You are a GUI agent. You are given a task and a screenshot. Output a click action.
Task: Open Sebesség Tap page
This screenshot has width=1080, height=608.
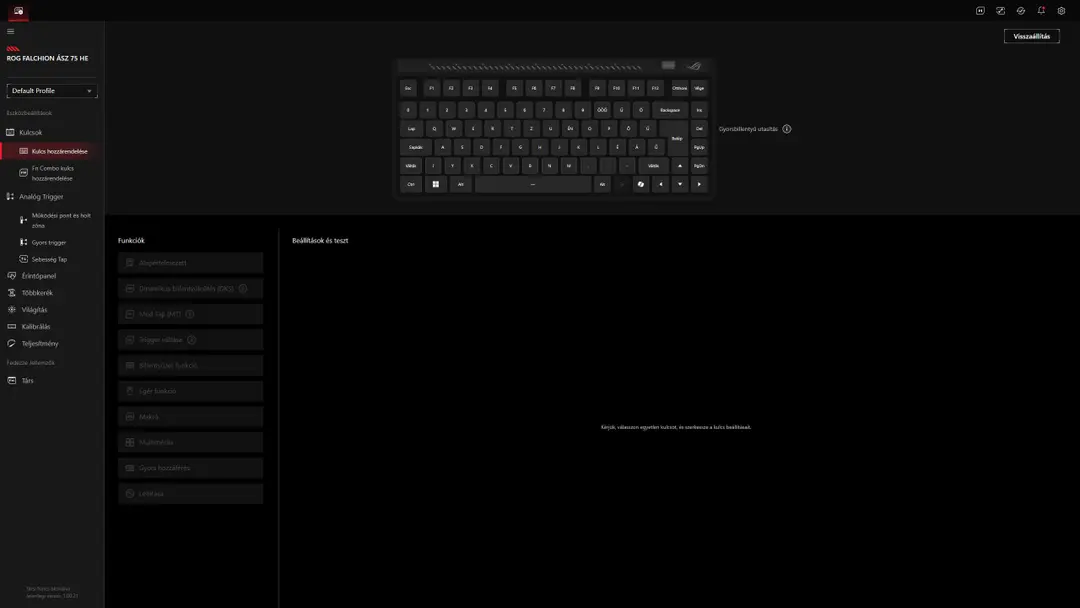coord(52,260)
